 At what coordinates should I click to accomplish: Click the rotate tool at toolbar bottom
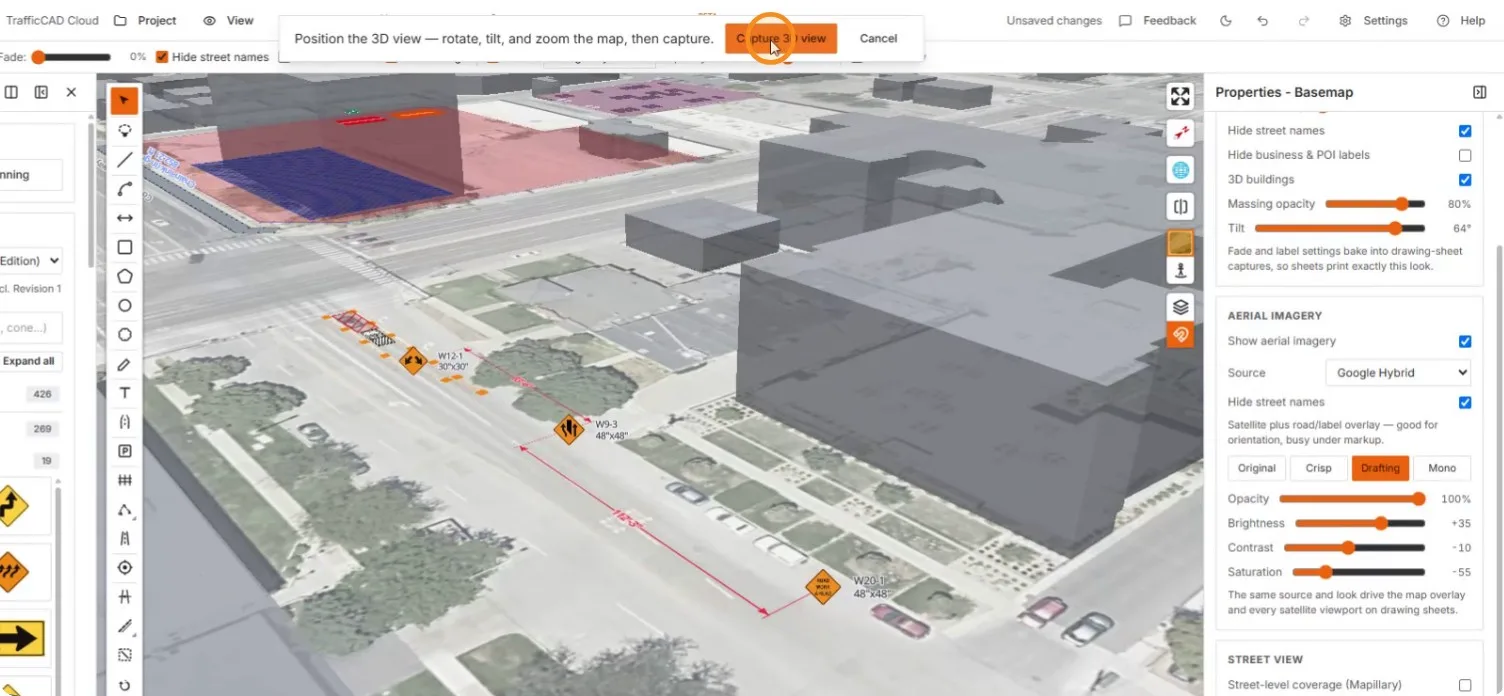[125, 685]
